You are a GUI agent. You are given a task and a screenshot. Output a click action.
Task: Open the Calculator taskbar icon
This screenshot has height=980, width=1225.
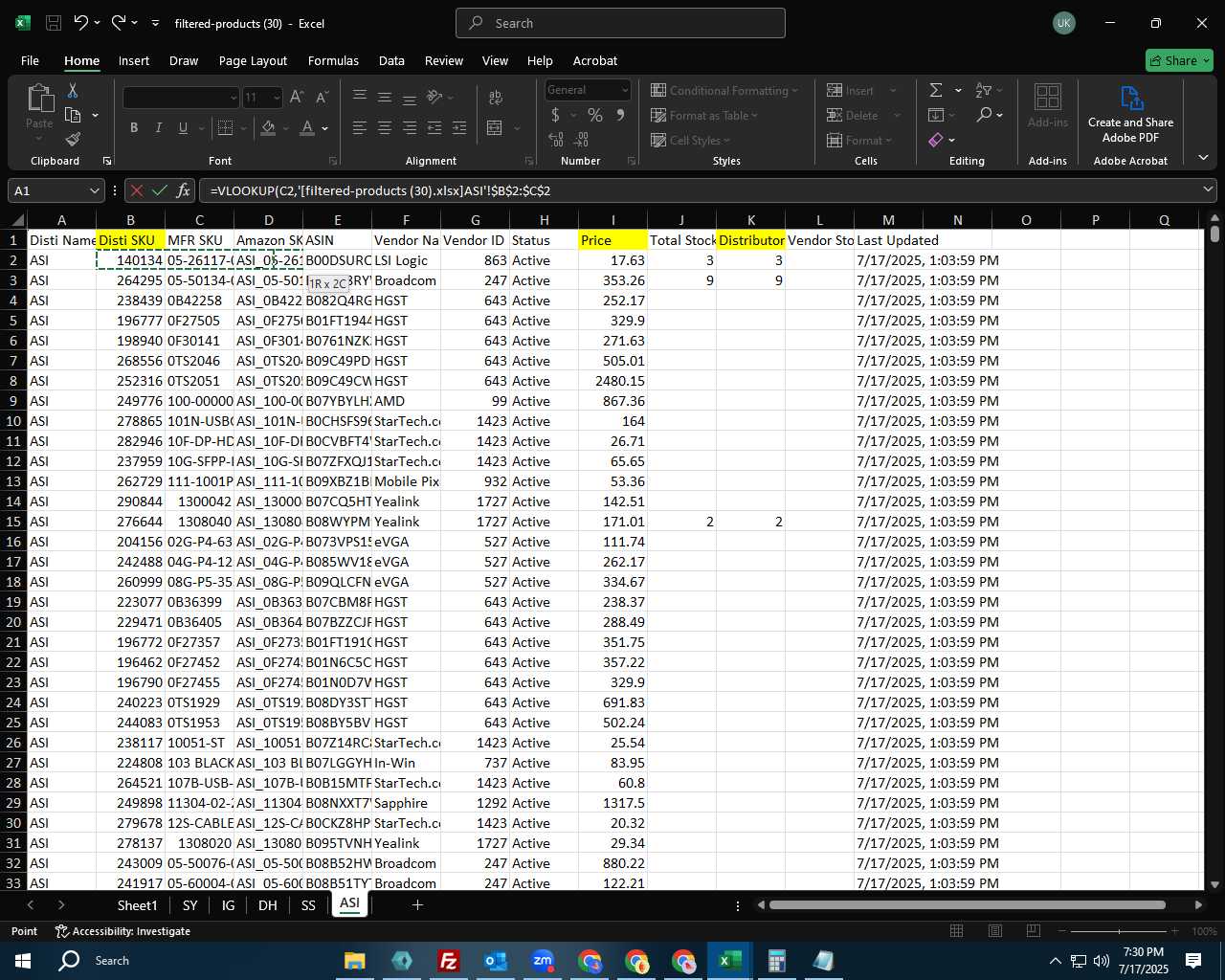(776, 960)
